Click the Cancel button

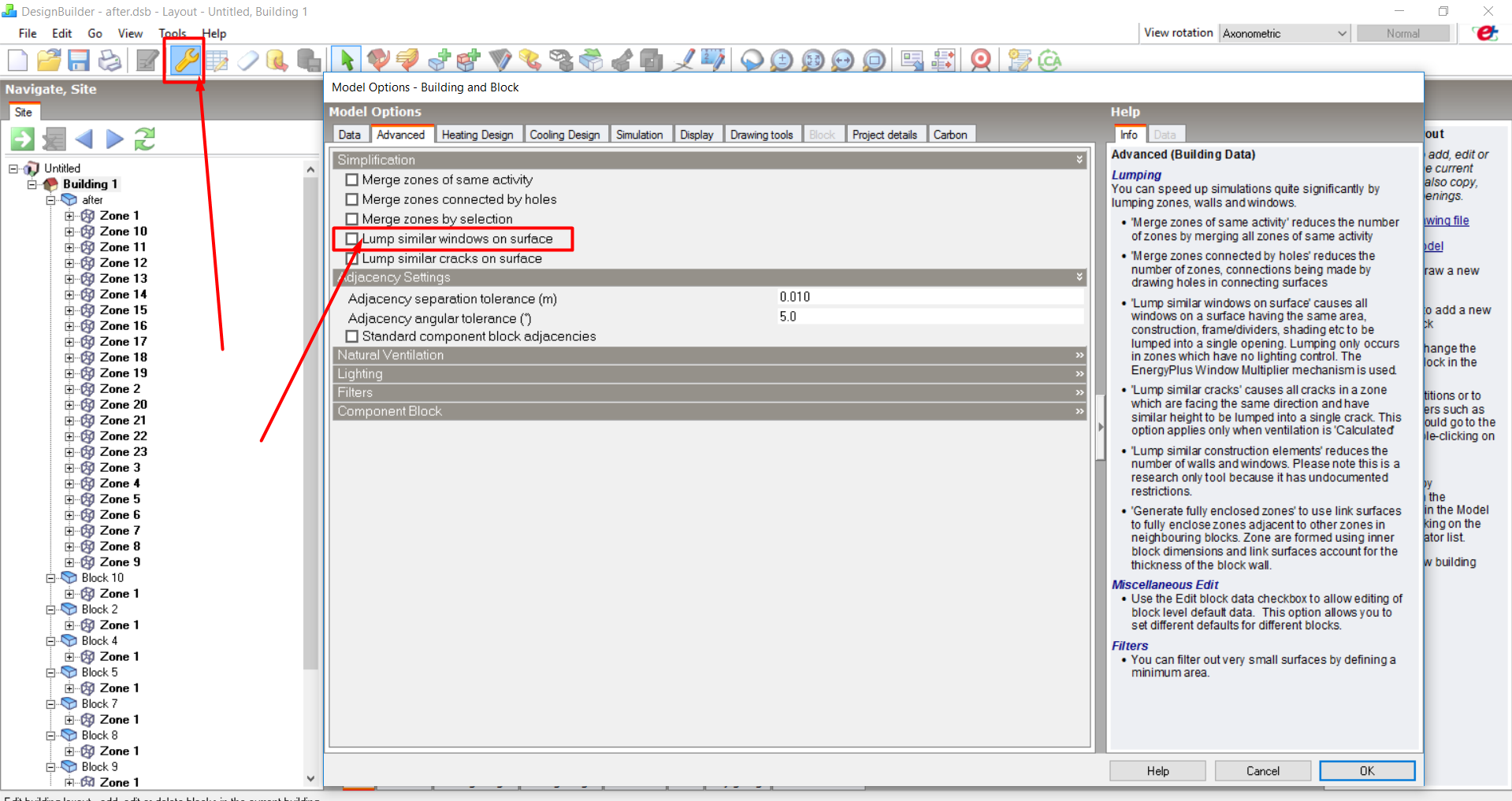1262,771
